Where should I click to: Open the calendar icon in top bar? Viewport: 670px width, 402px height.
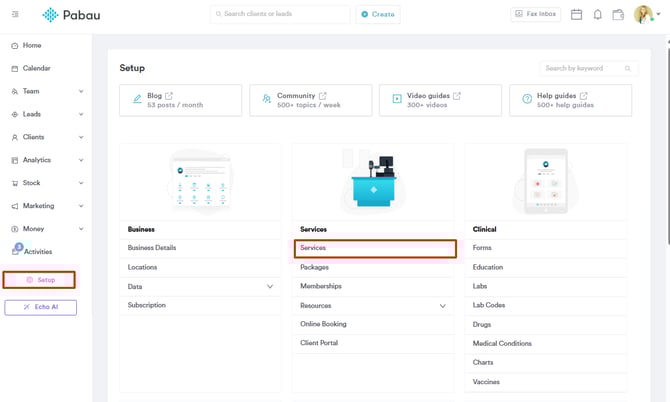click(x=576, y=14)
